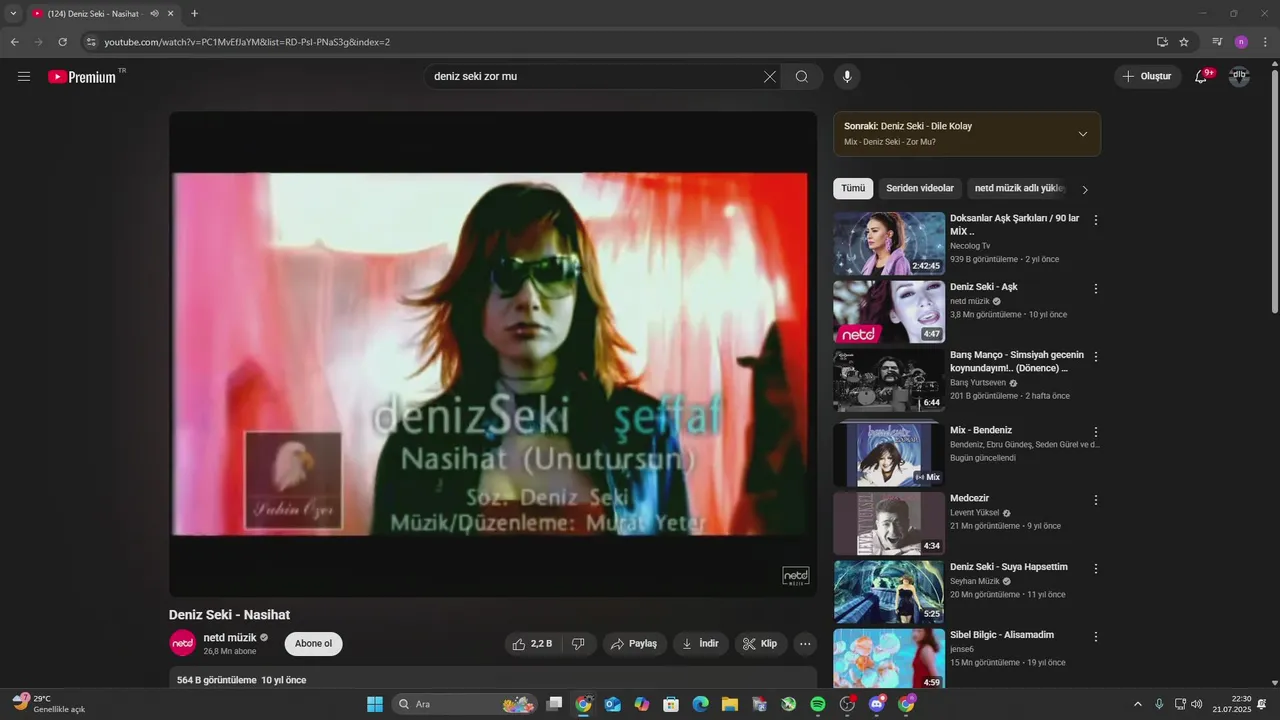This screenshot has width=1280, height=720.
Task: Open taskbar volume control
Action: (1197, 704)
